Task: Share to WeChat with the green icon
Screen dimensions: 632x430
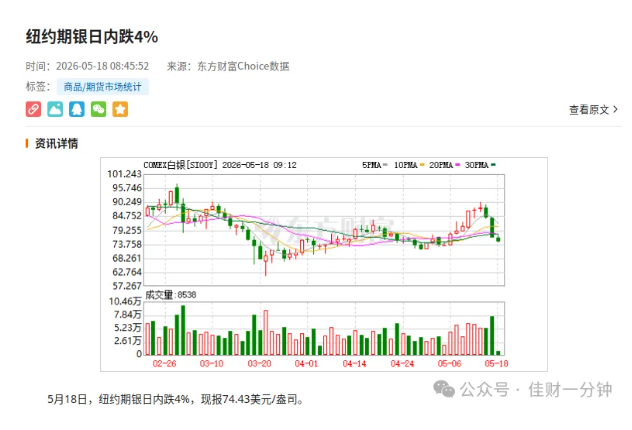Action: [98, 109]
